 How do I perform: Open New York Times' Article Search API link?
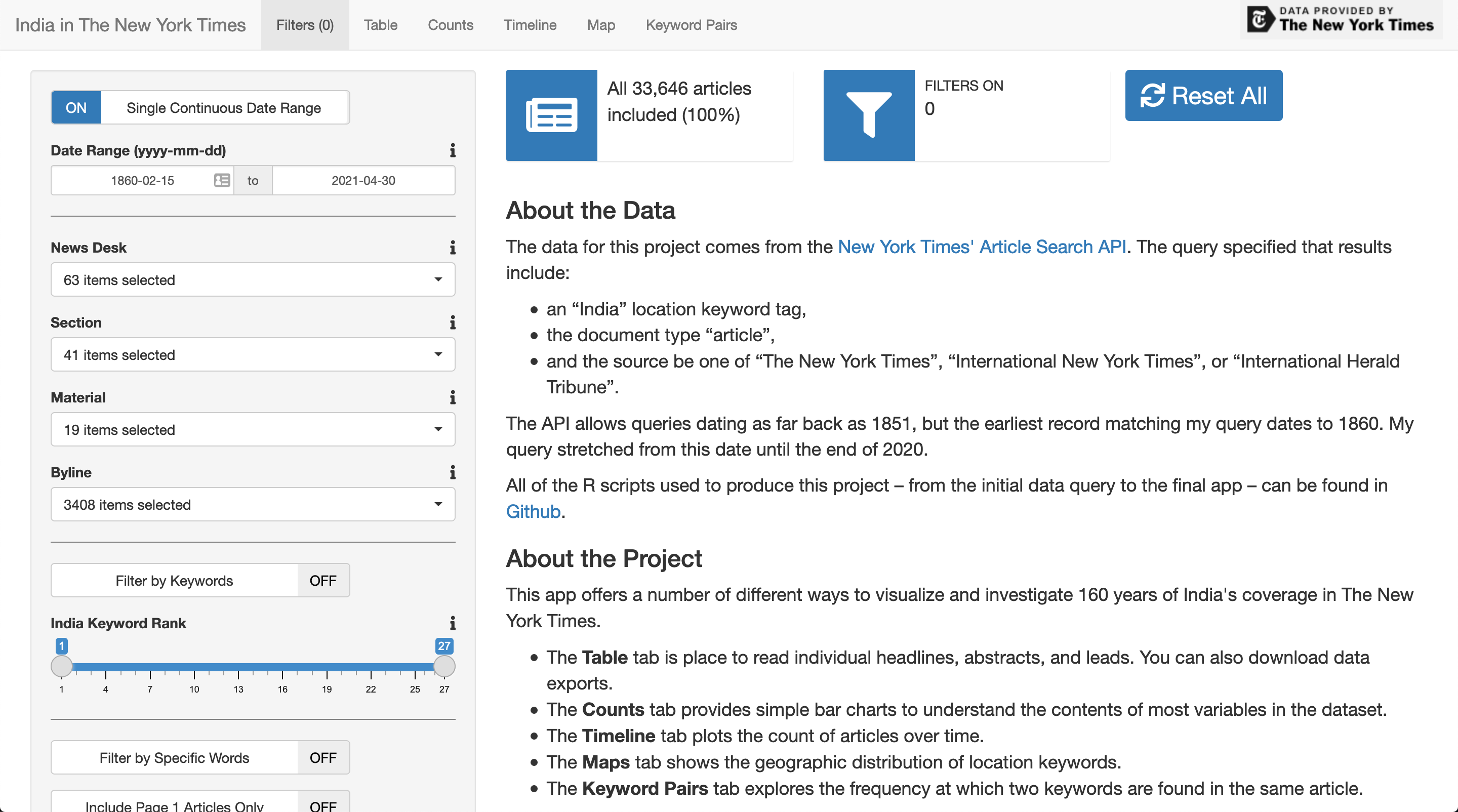[x=982, y=247]
